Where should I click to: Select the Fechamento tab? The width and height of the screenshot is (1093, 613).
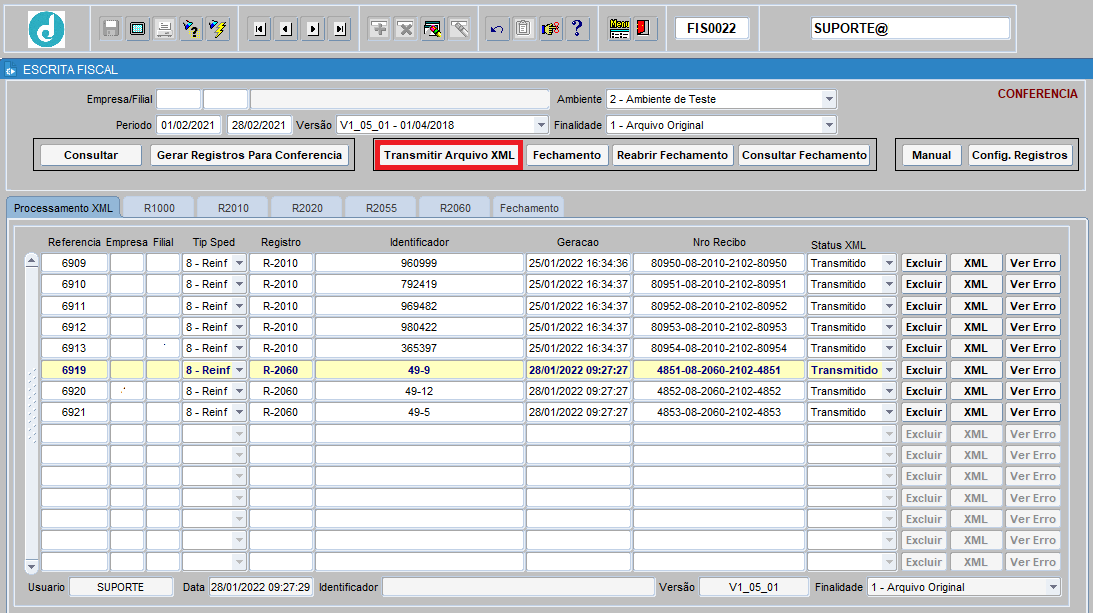pyautogui.click(x=529, y=208)
